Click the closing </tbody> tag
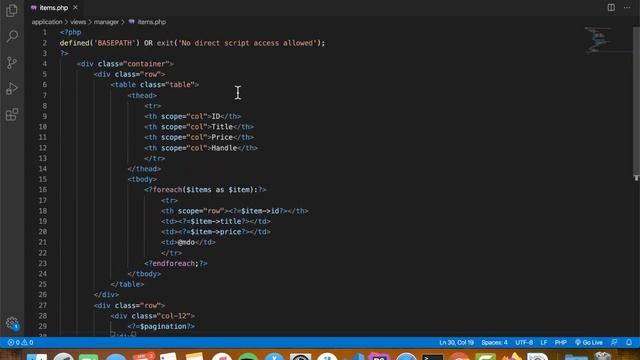 click(144, 273)
